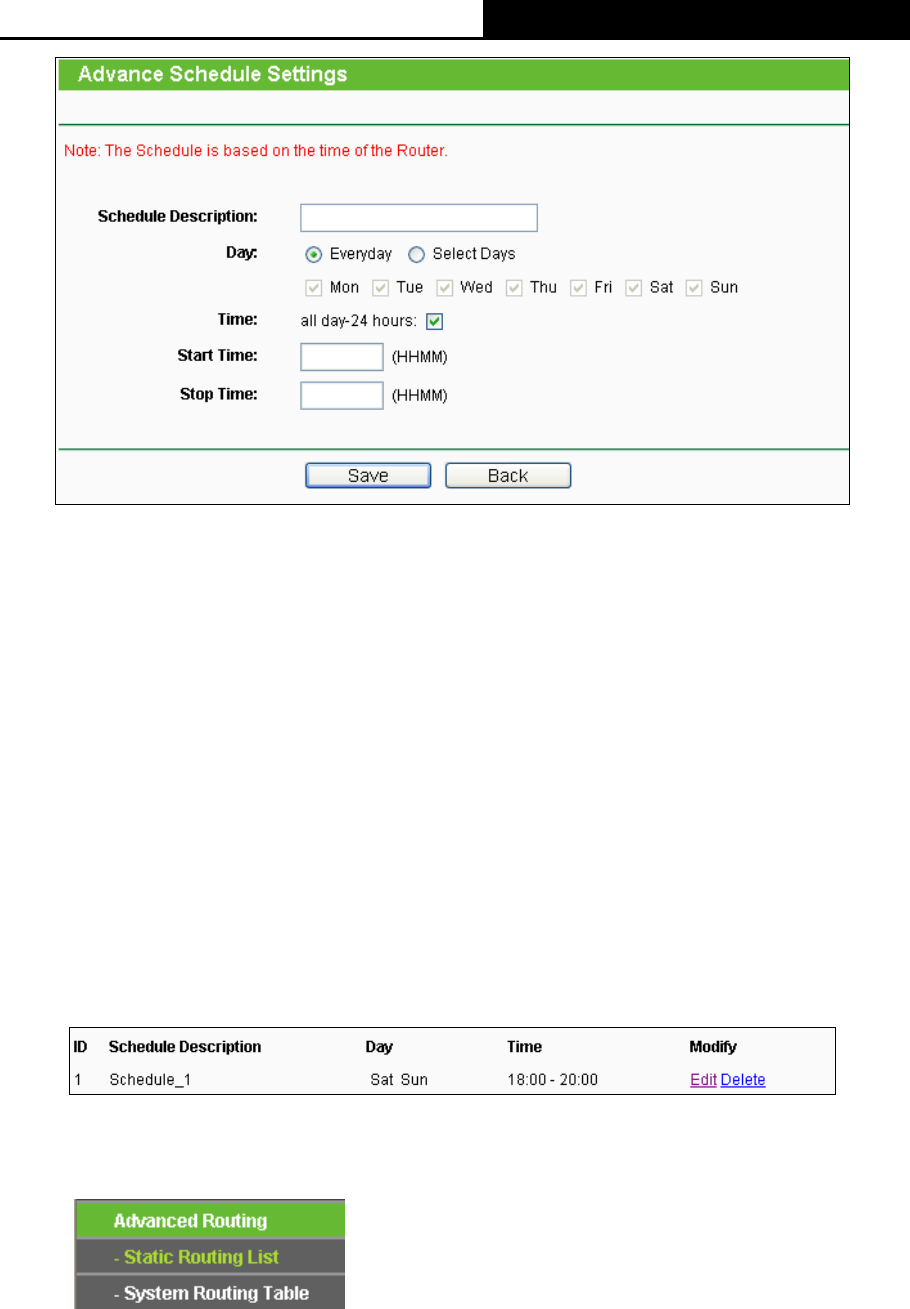
Task: Click the Save button
Action: (368, 475)
